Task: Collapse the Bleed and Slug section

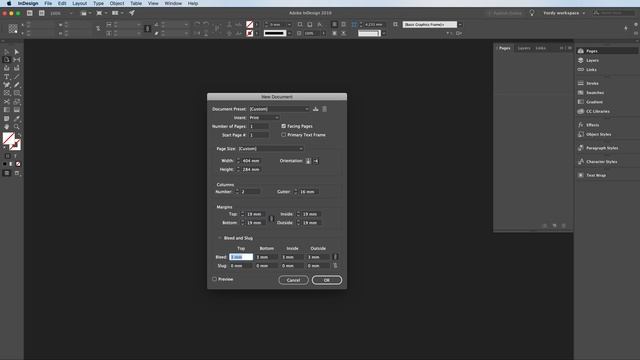Action: pyautogui.click(x=220, y=238)
